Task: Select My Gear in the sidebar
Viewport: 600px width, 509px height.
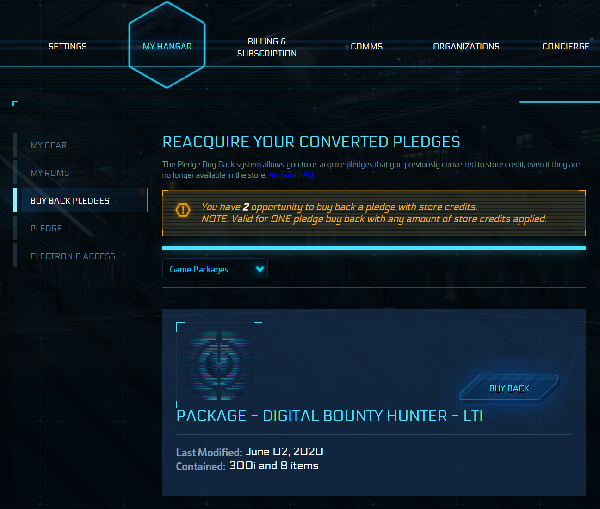Action: pyautogui.click(x=48, y=145)
